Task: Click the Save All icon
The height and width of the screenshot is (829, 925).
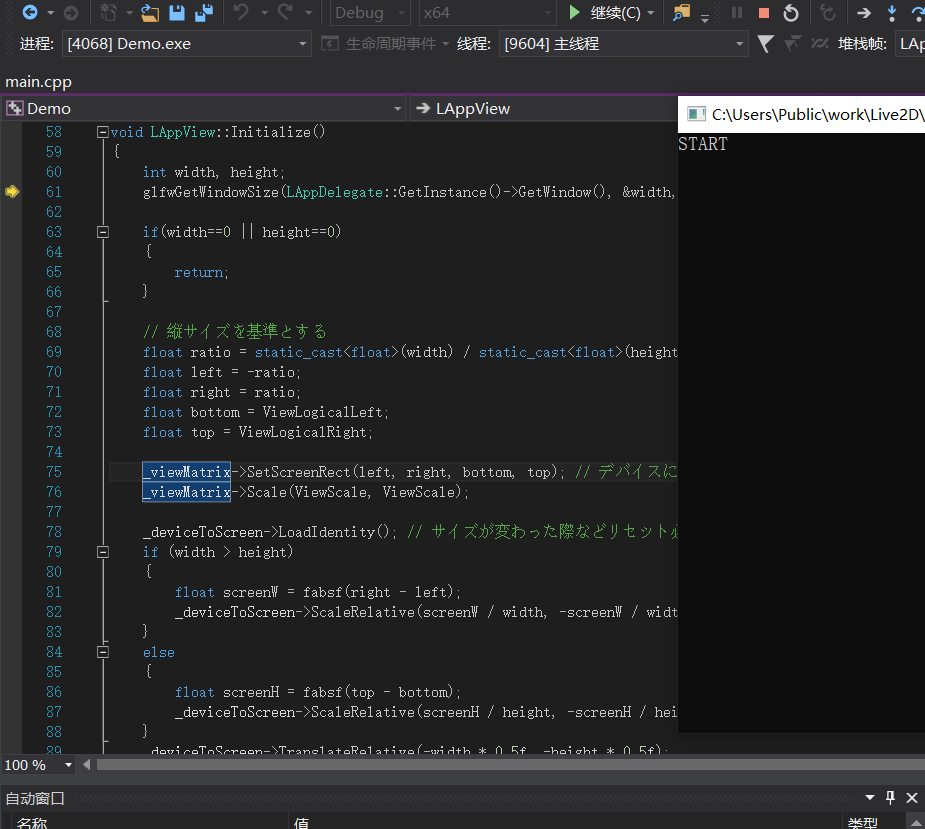Action: [x=204, y=13]
